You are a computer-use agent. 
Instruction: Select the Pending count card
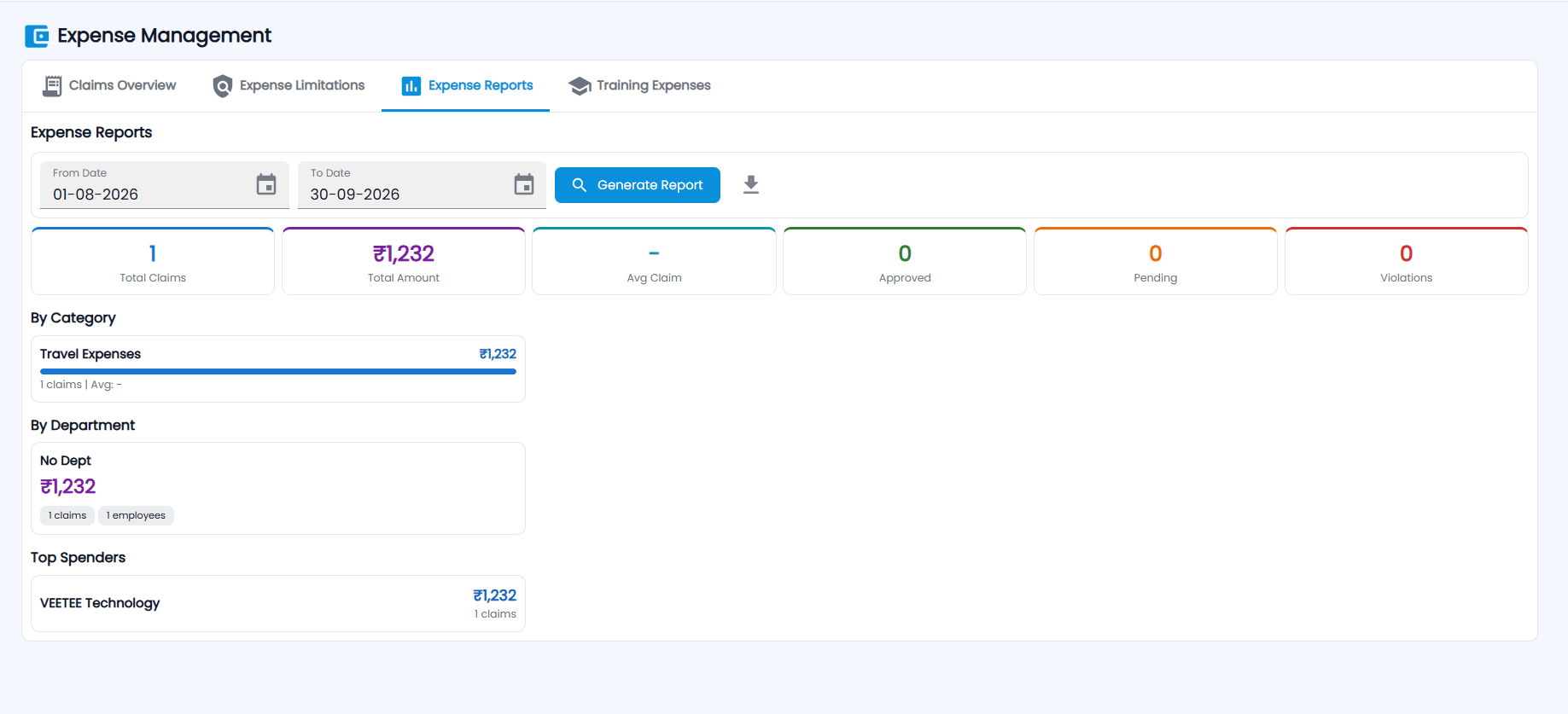(x=1156, y=261)
